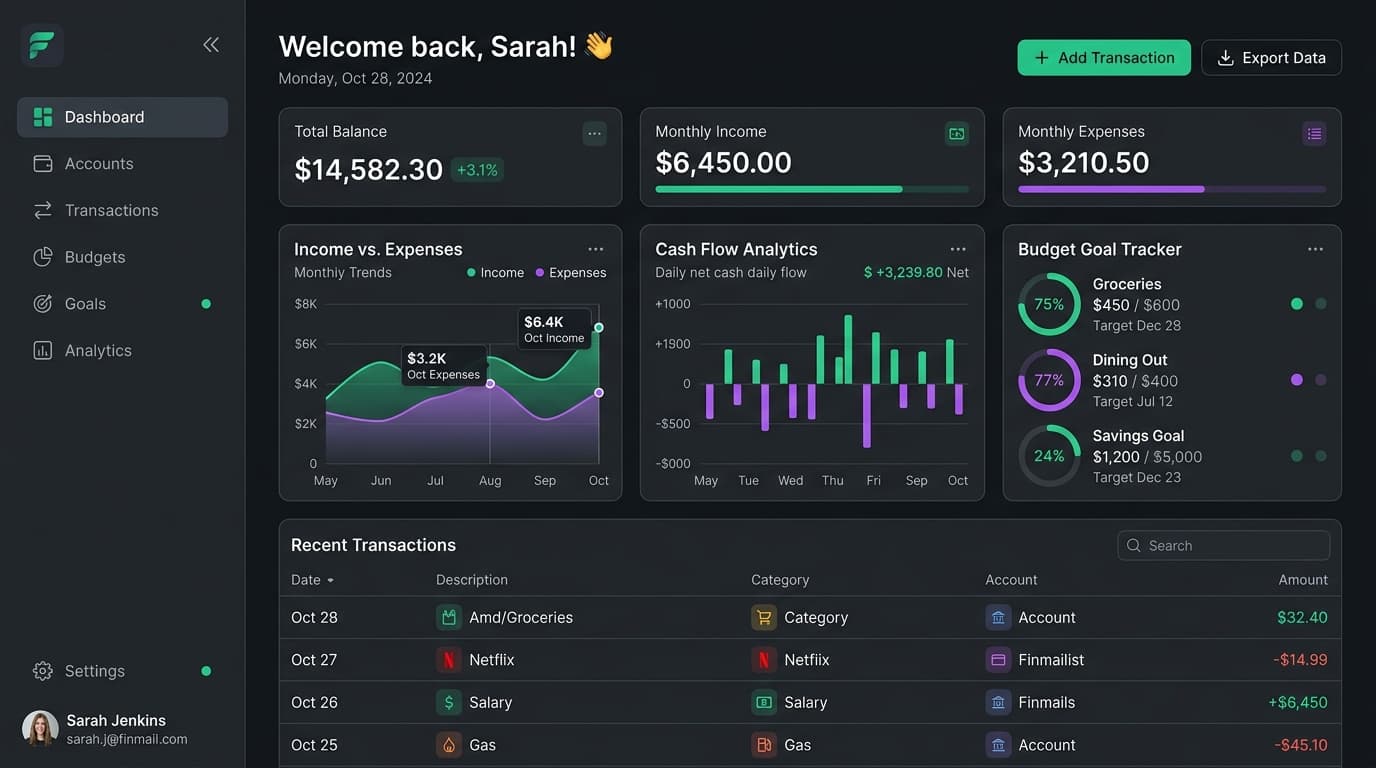The height and width of the screenshot is (768, 1376).
Task: Click Salary dollar icon in Description
Action: pos(449,702)
